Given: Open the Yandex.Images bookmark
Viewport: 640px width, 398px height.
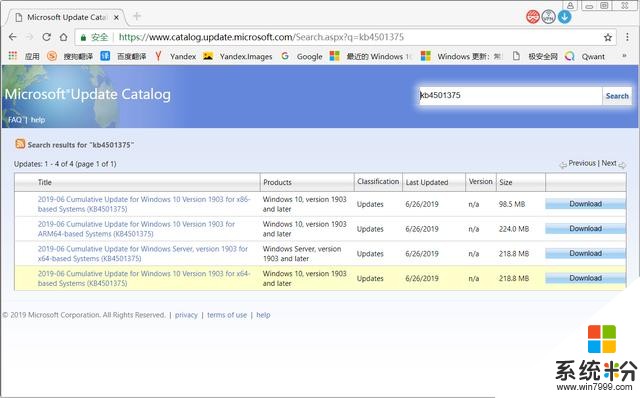Looking at the screenshot, I should coord(238,56).
